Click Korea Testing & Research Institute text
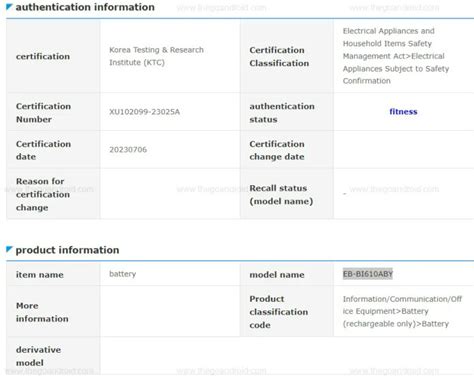 (156, 56)
